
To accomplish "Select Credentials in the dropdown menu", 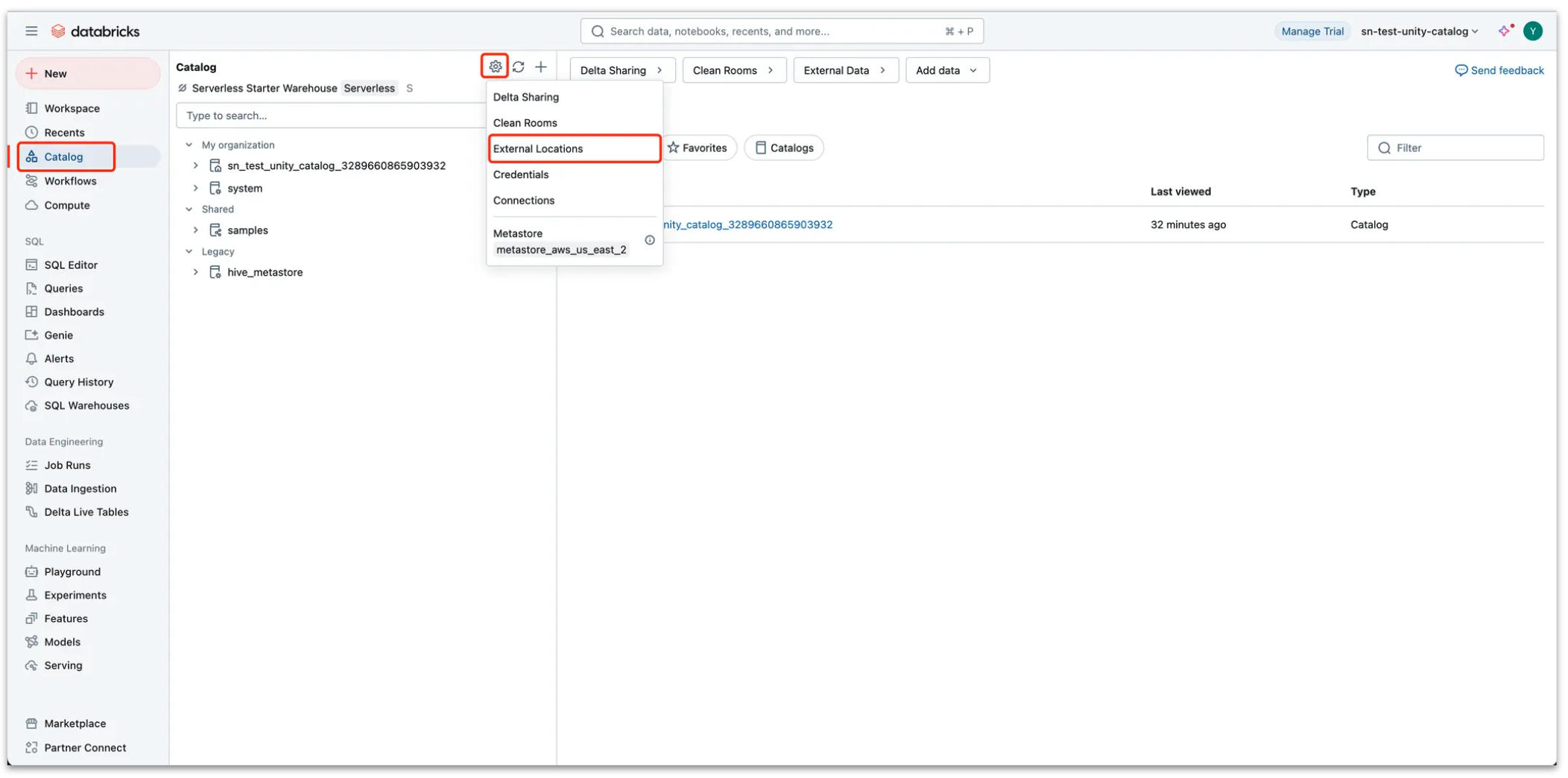I will pos(521,174).
